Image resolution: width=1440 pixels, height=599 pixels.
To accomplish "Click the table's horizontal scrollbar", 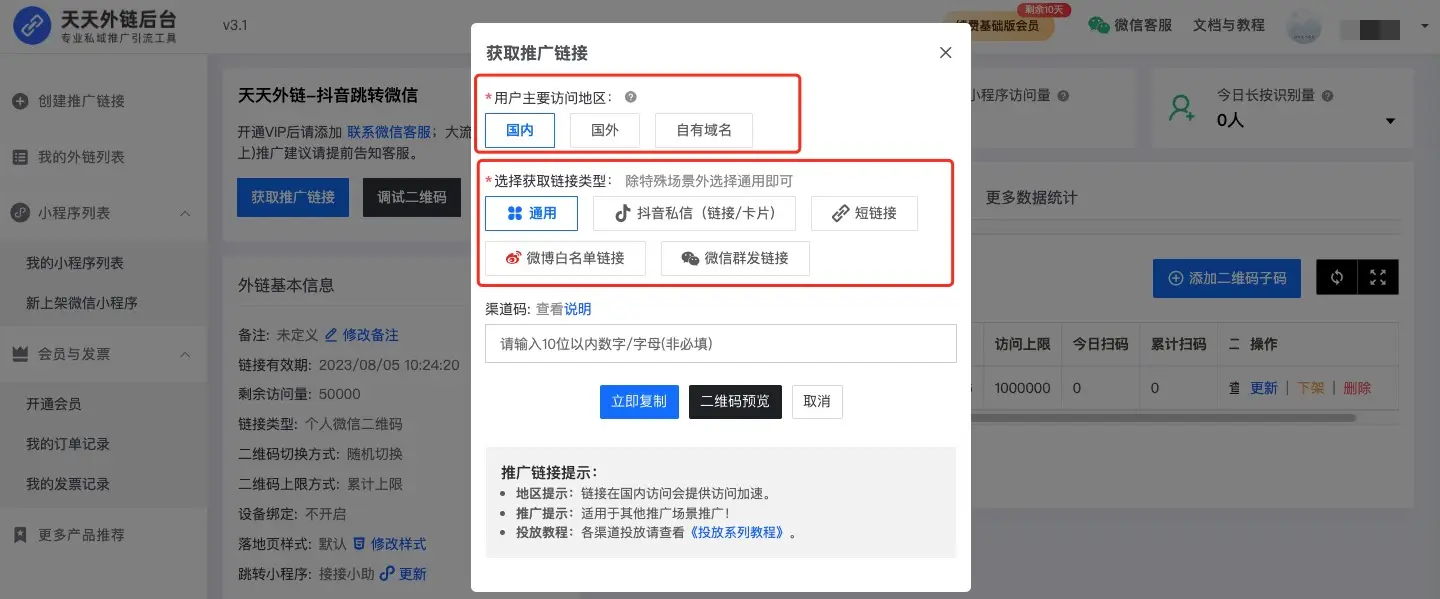I will click(1163, 417).
